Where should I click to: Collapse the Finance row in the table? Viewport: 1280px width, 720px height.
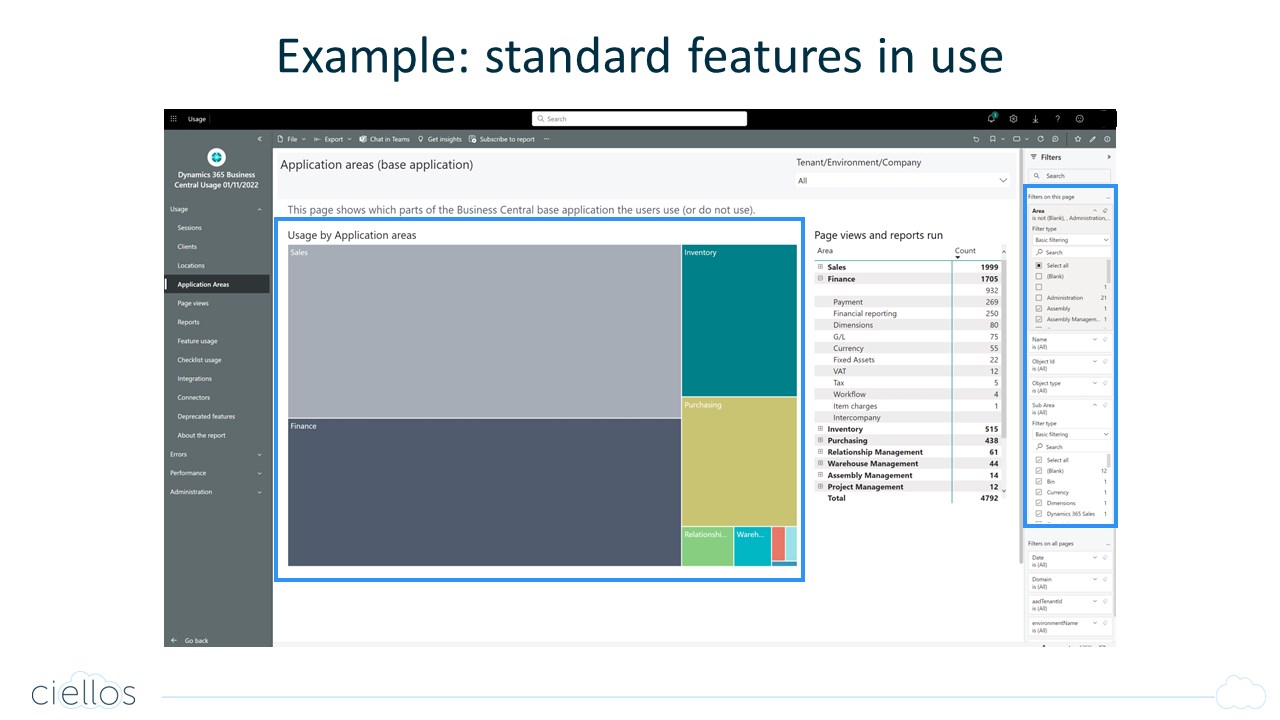[820, 279]
